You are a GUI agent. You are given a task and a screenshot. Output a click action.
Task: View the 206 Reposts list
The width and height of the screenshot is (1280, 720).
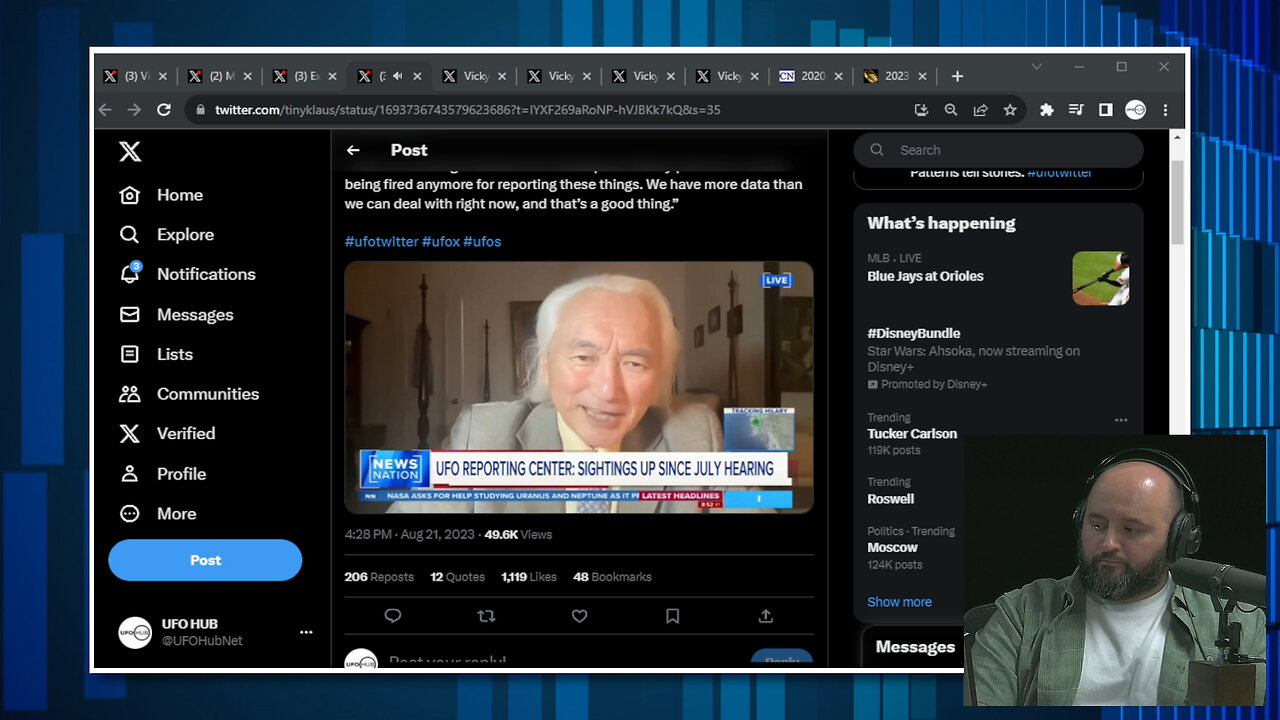coord(379,577)
